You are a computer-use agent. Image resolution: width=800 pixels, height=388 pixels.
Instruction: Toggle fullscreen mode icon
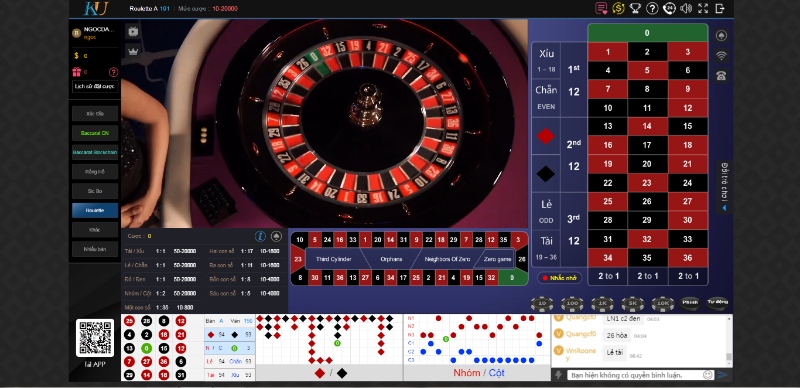coord(703,8)
